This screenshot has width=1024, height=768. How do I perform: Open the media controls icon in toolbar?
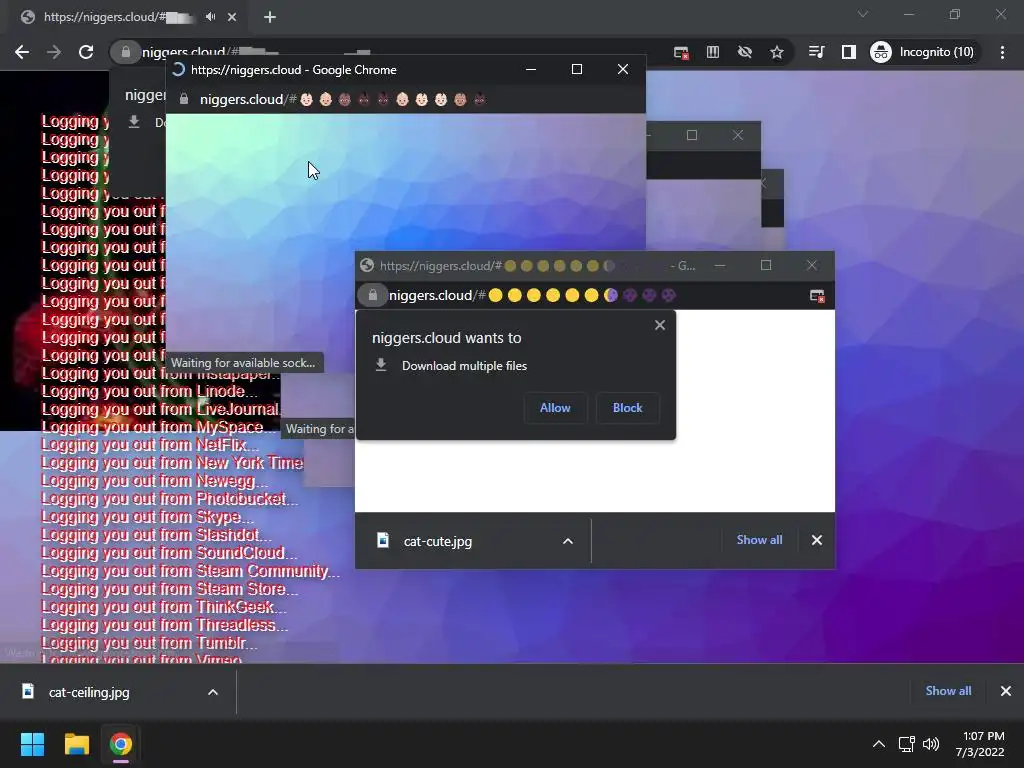816,52
